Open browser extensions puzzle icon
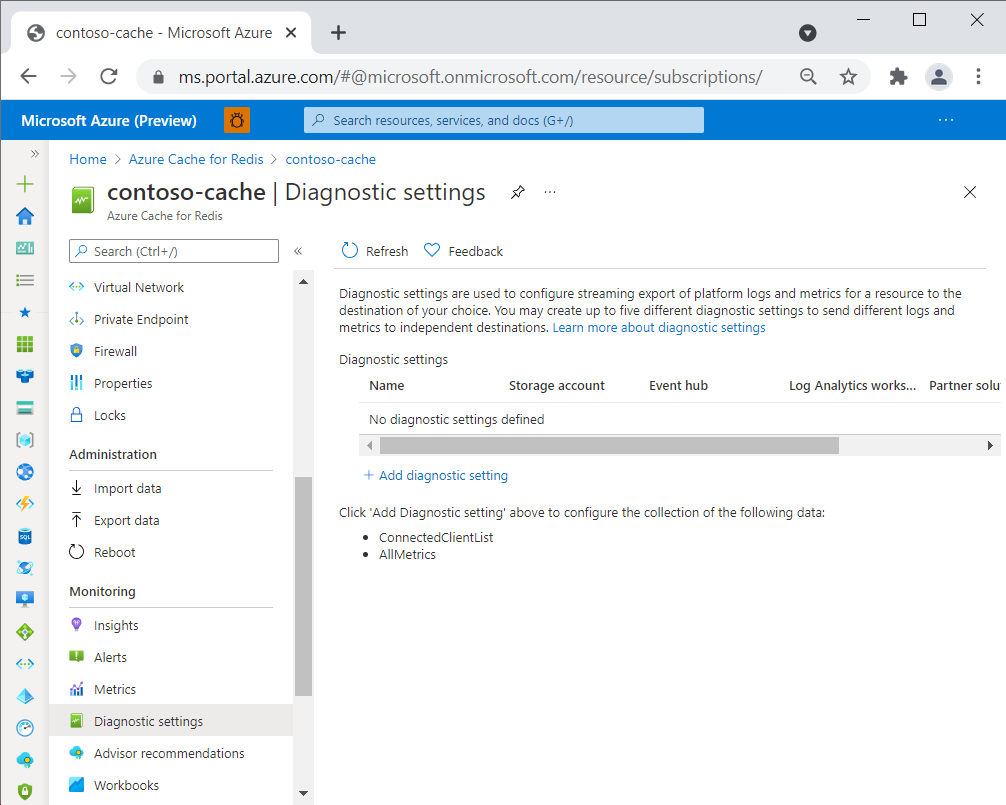This screenshot has height=805, width=1006. [898, 77]
